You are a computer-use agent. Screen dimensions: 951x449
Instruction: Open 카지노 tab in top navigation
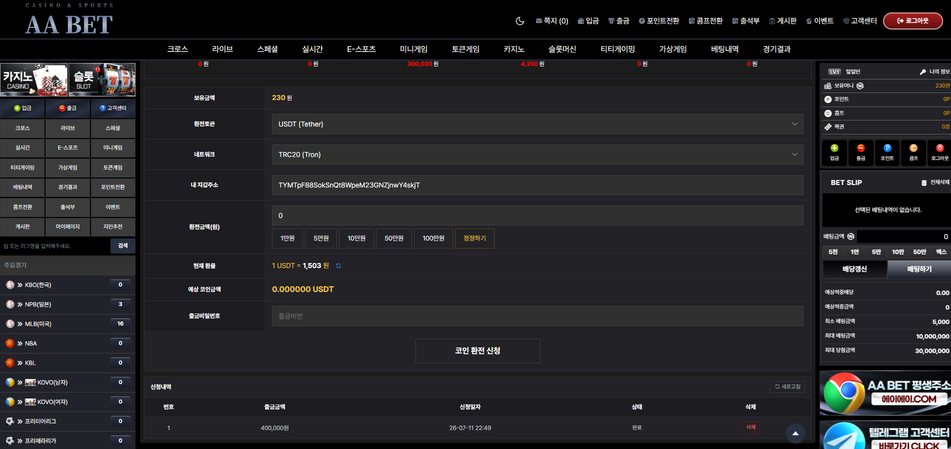514,50
